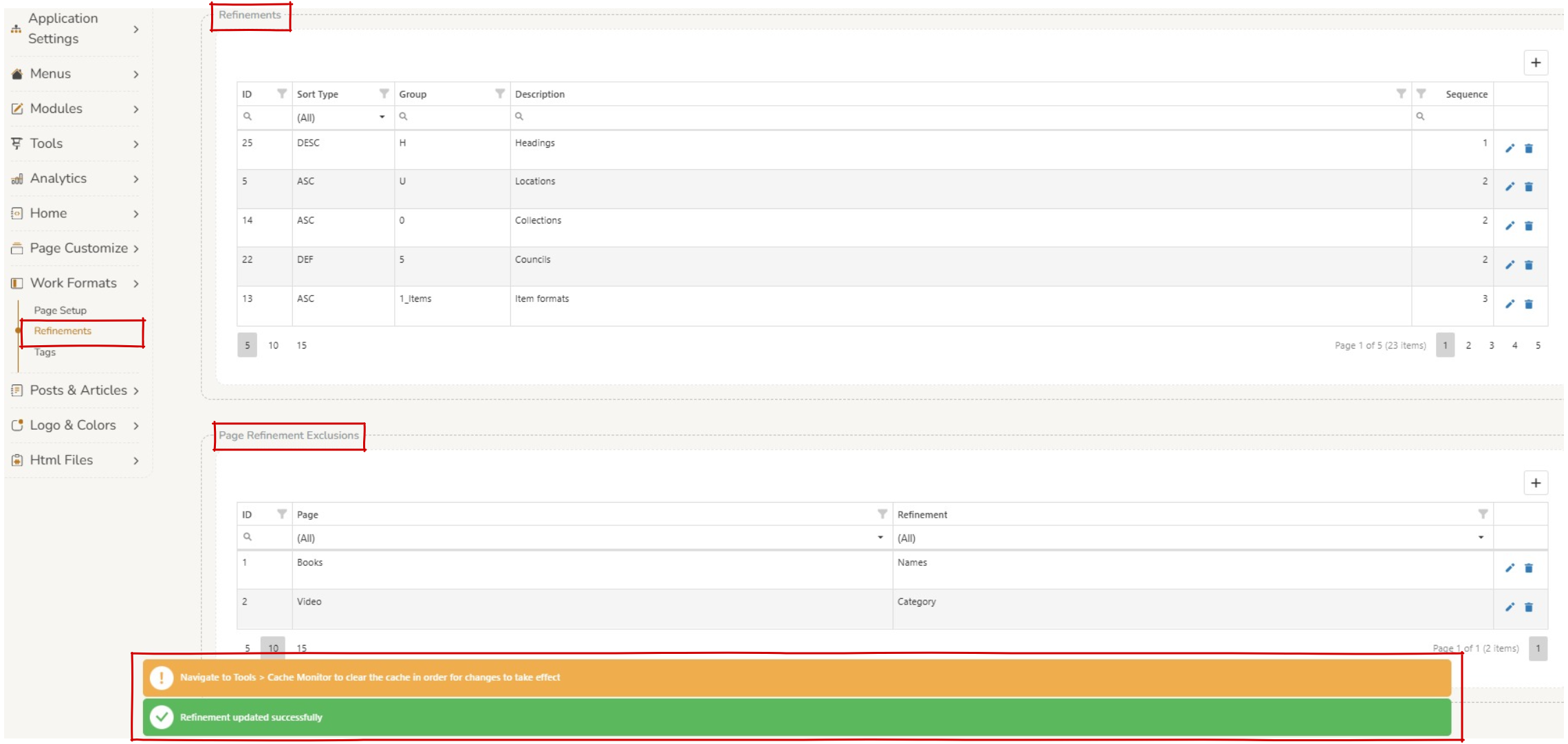Open Tags under Work Formats
1568x744 pixels.
(x=45, y=352)
